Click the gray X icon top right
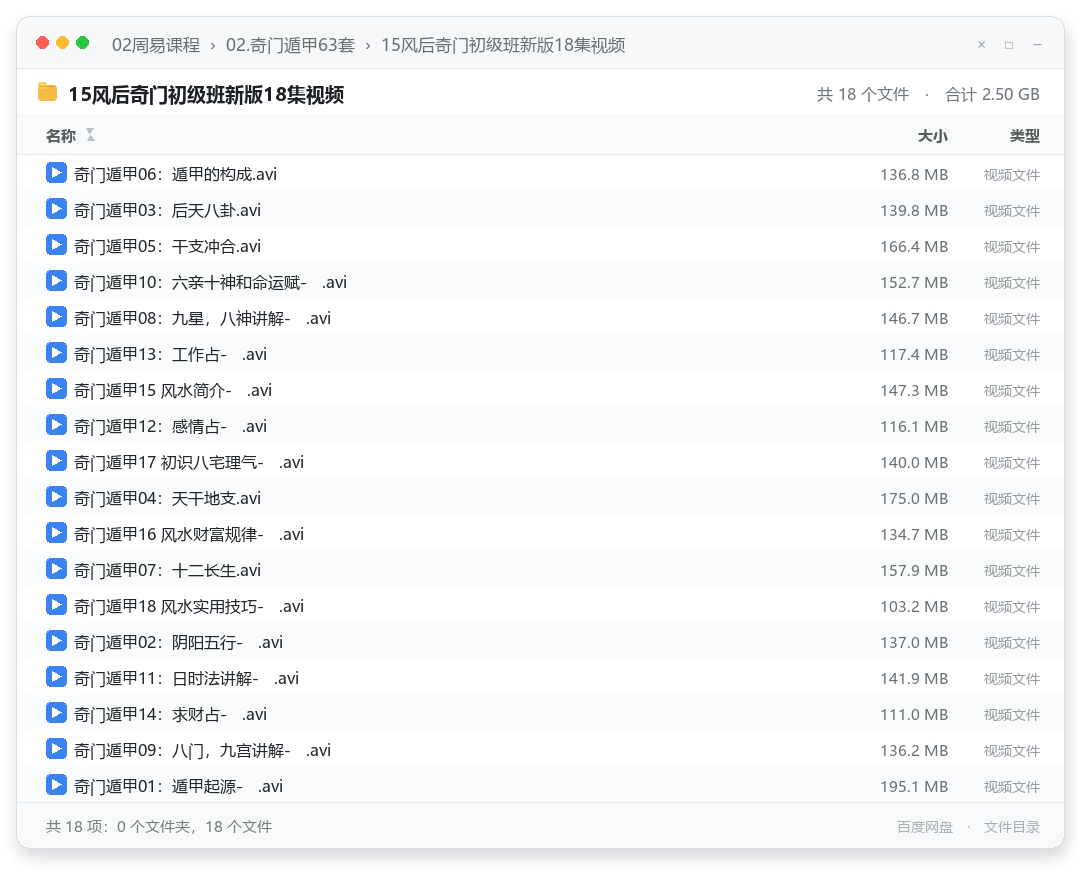Image resolution: width=1080 pixels, height=872 pixels. pyautogui.click(x=982, y=45)
